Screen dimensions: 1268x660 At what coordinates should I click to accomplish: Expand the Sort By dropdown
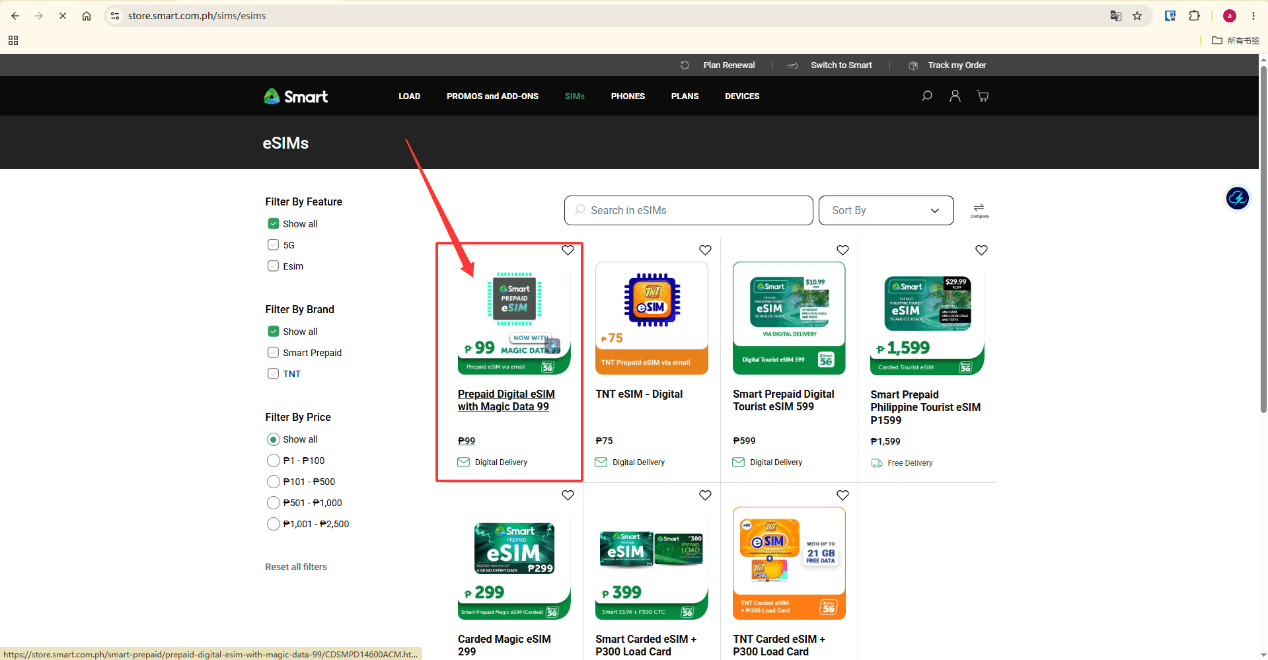[886, 210]
